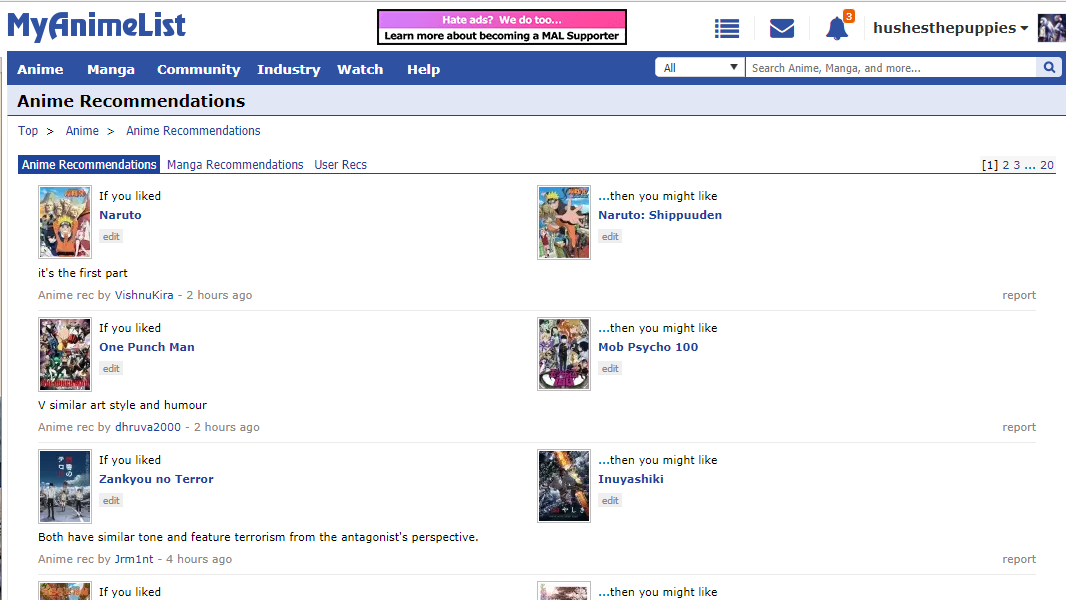Click edit under One Punch Man
This screenshot has width=1066, height=600.
[111, 369]
